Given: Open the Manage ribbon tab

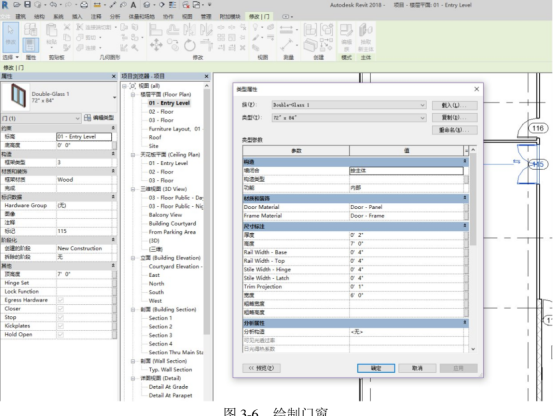Looking at the screenshot, I should point(206,17).
